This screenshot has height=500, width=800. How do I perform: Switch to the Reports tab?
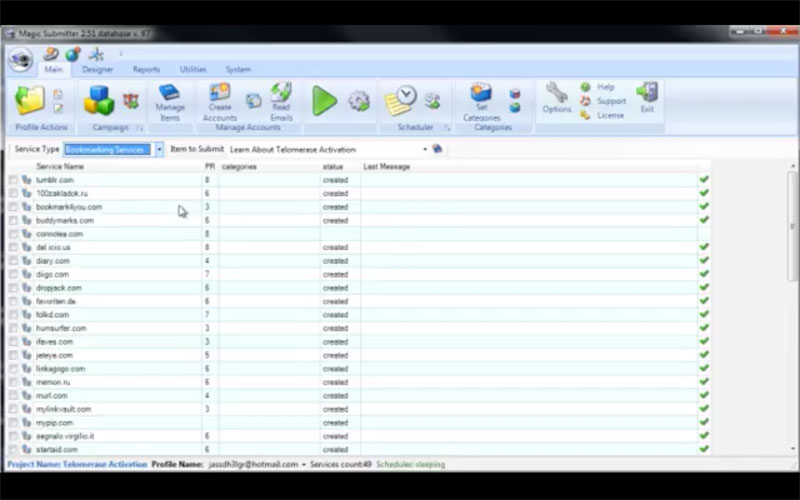coord(146,69)
